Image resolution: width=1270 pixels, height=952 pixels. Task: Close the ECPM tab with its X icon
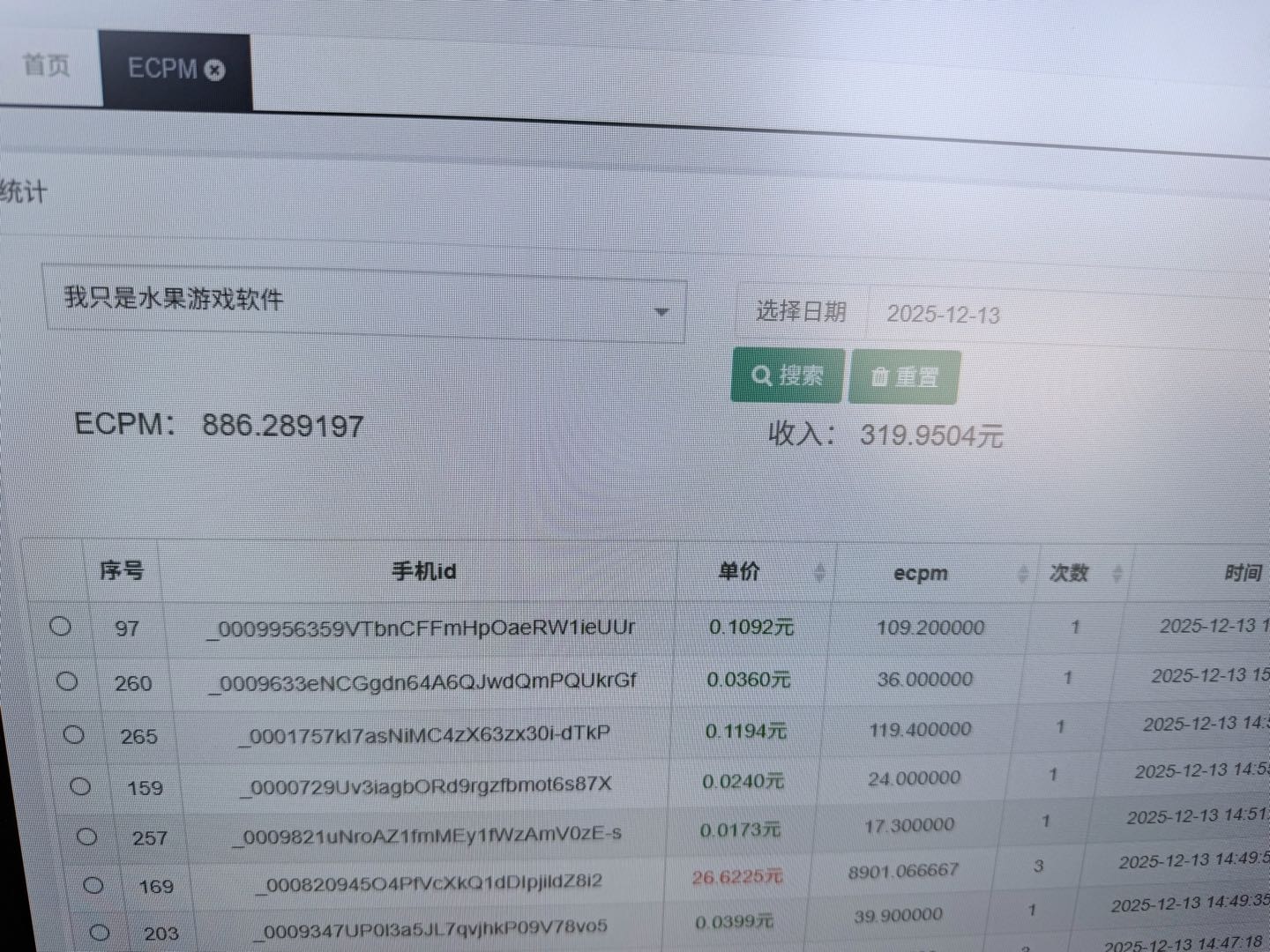click(214, 71)
